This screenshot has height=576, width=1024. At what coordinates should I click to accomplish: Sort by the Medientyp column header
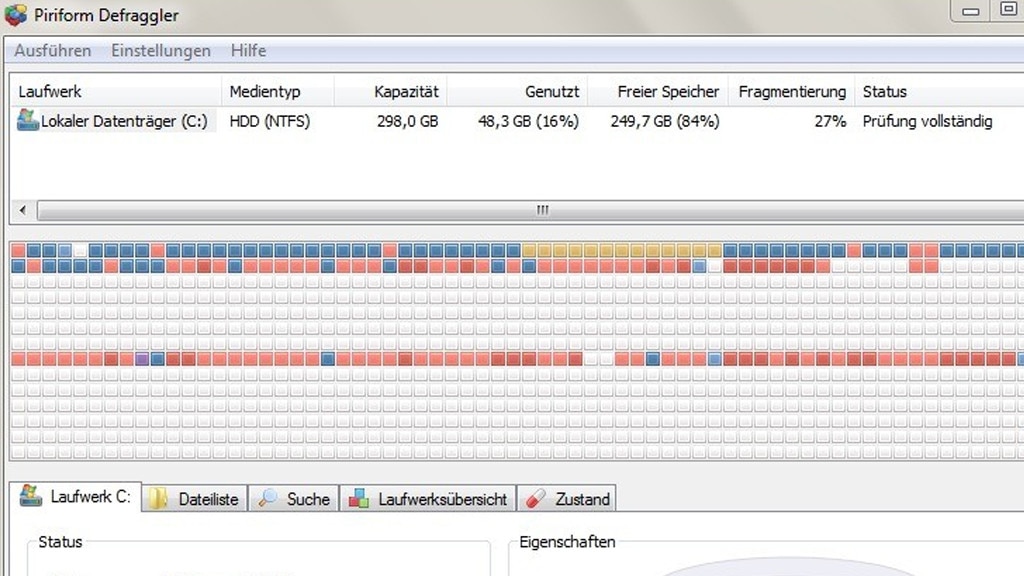[x=278, y=91]
